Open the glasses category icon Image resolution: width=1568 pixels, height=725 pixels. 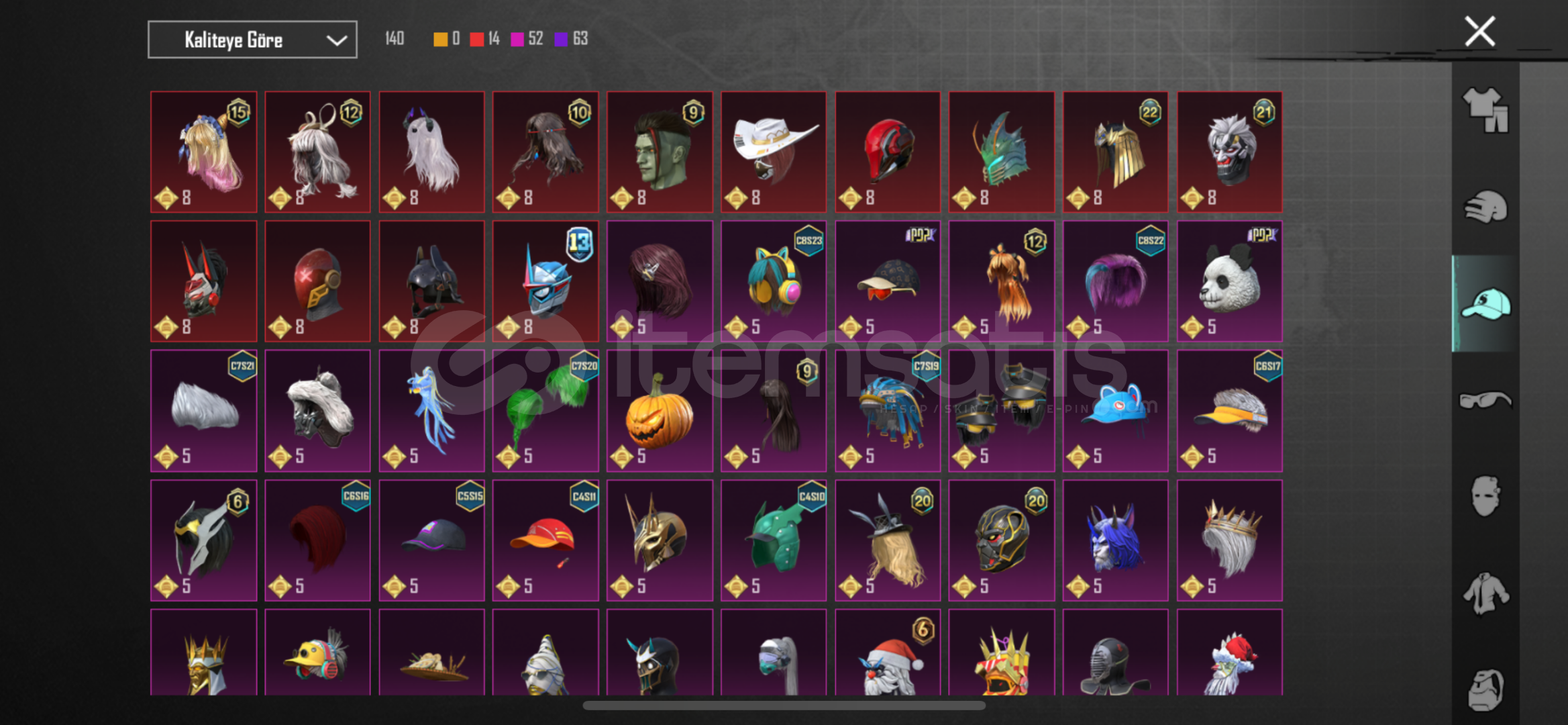click(1485, 400)
